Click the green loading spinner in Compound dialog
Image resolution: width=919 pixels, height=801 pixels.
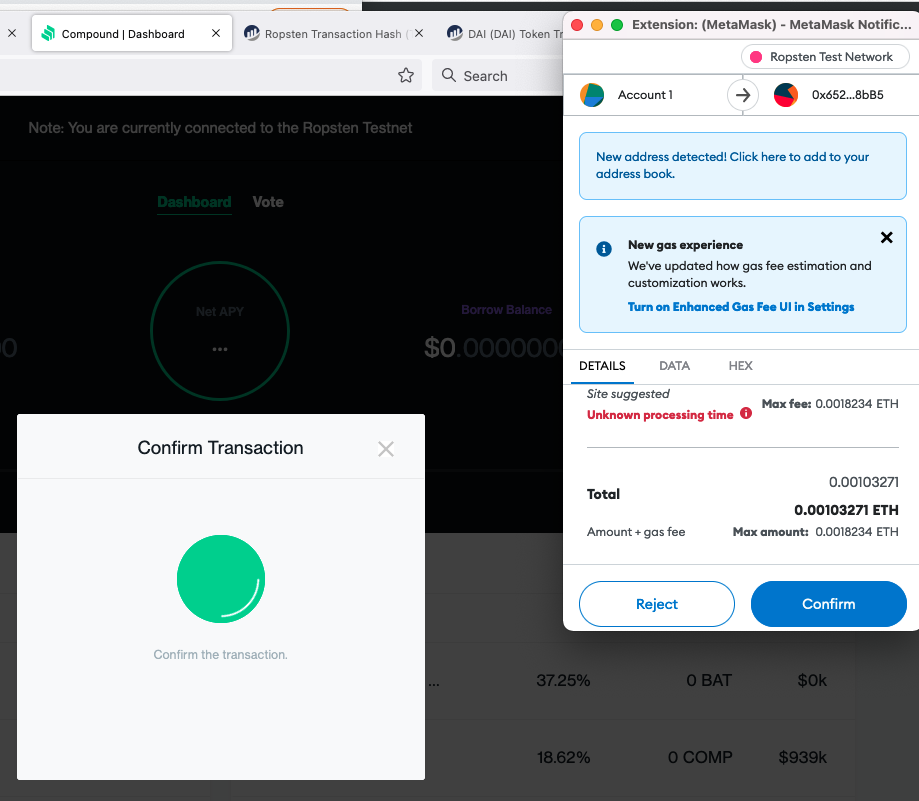221,579
